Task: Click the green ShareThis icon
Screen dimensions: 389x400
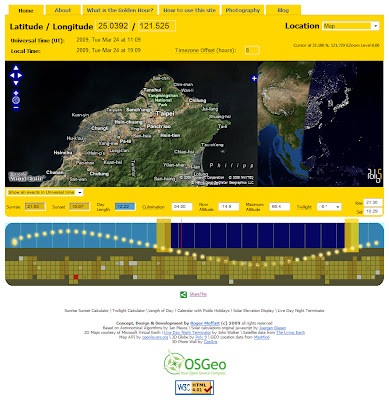Action: click(x=183, y=294)
